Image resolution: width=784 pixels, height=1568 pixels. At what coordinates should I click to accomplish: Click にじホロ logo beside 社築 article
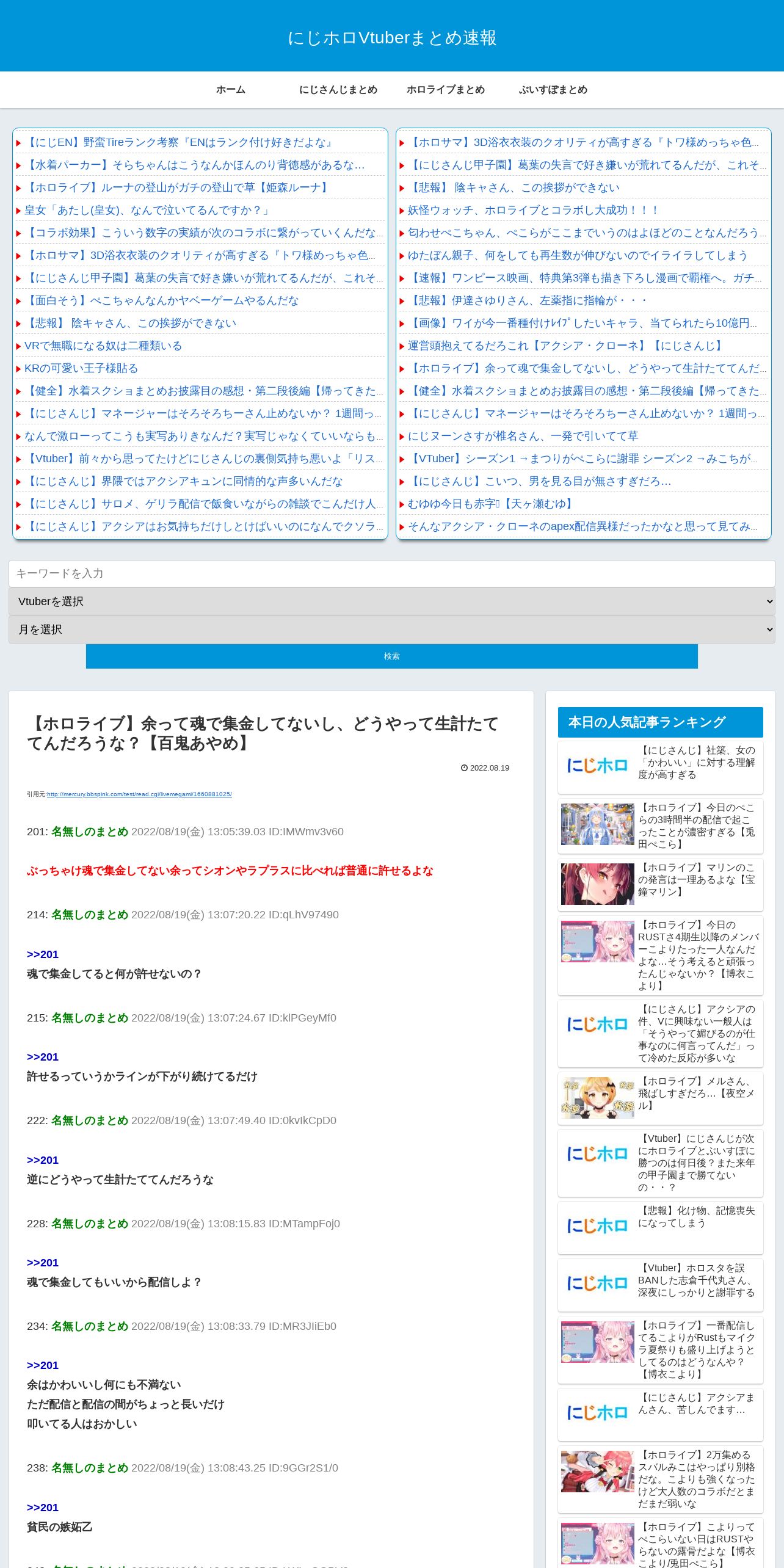point(597,766)
